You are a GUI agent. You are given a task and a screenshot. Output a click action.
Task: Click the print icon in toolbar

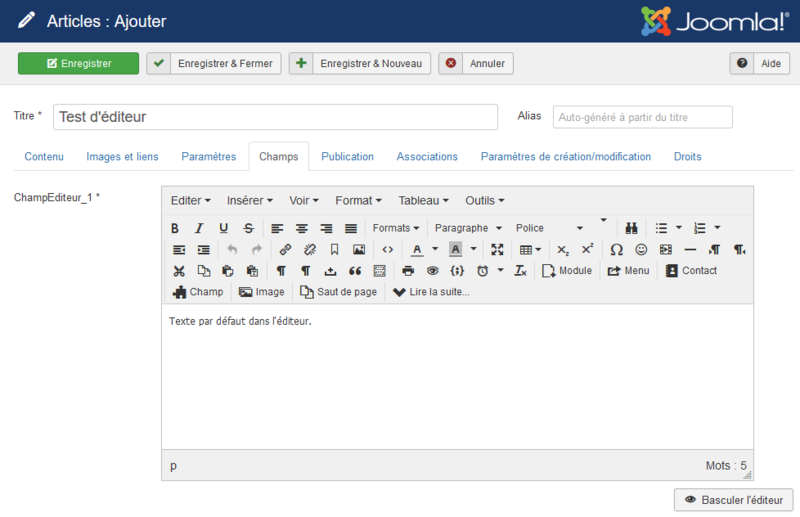(x=408, y=271)
